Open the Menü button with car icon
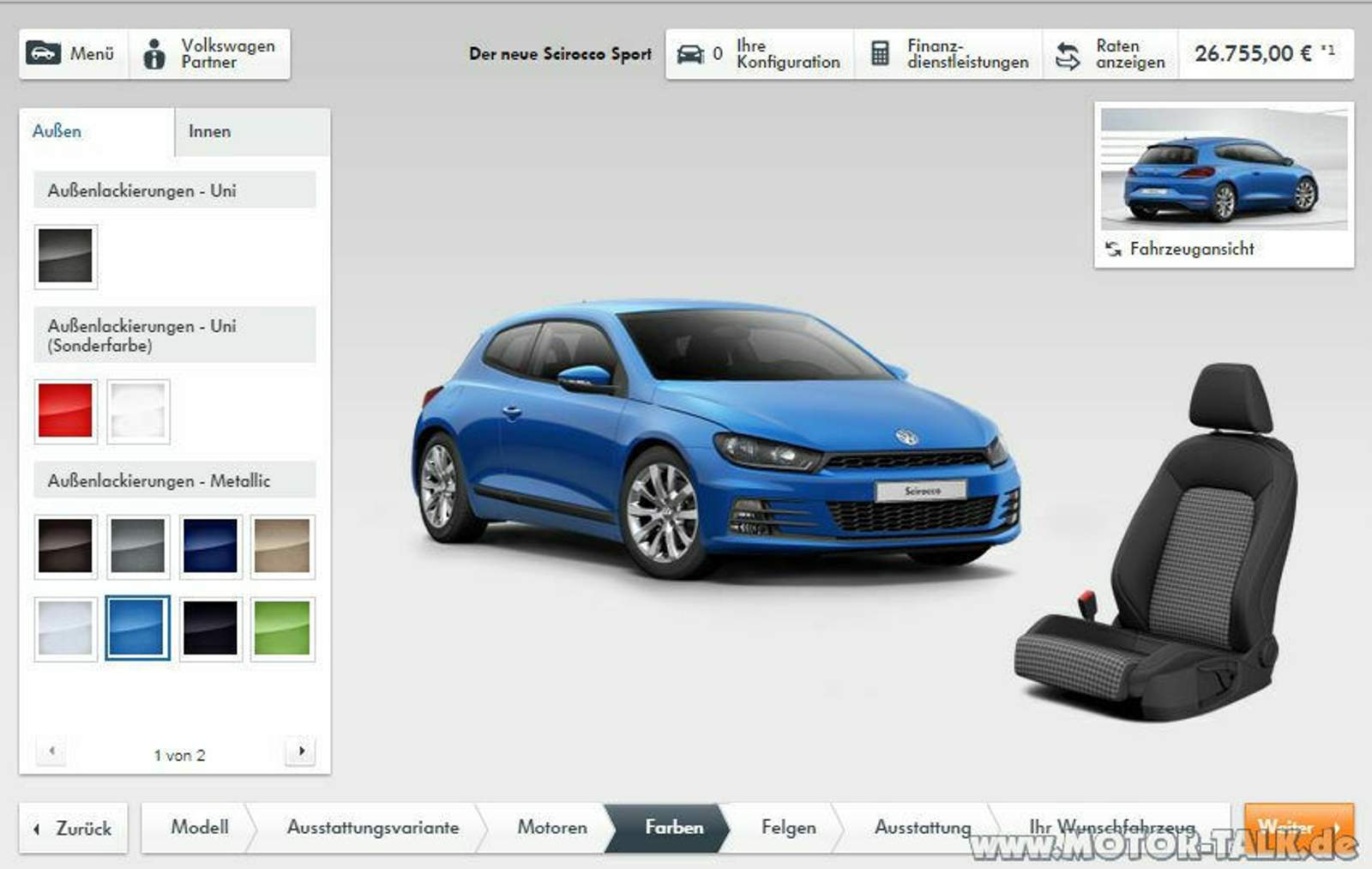Screen dimensions: 1372x869 coord(75,54)
